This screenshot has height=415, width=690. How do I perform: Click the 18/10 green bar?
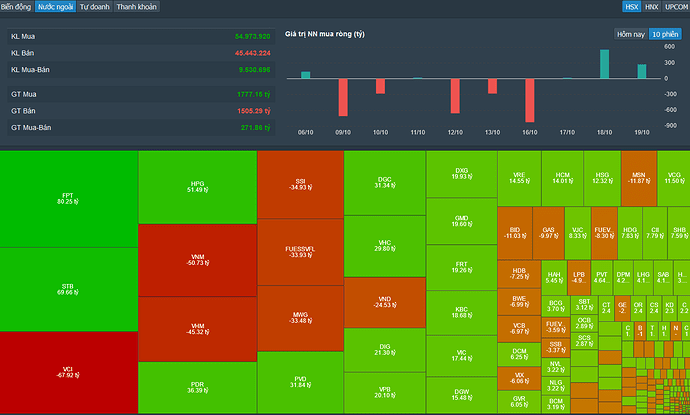point(605,64)
